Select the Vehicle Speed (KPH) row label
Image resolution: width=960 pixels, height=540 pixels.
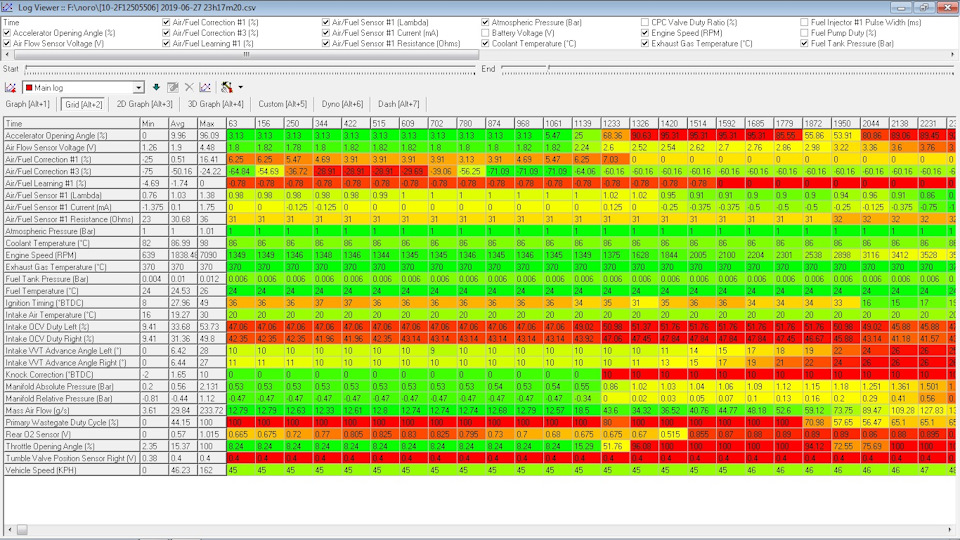(72, 470)
